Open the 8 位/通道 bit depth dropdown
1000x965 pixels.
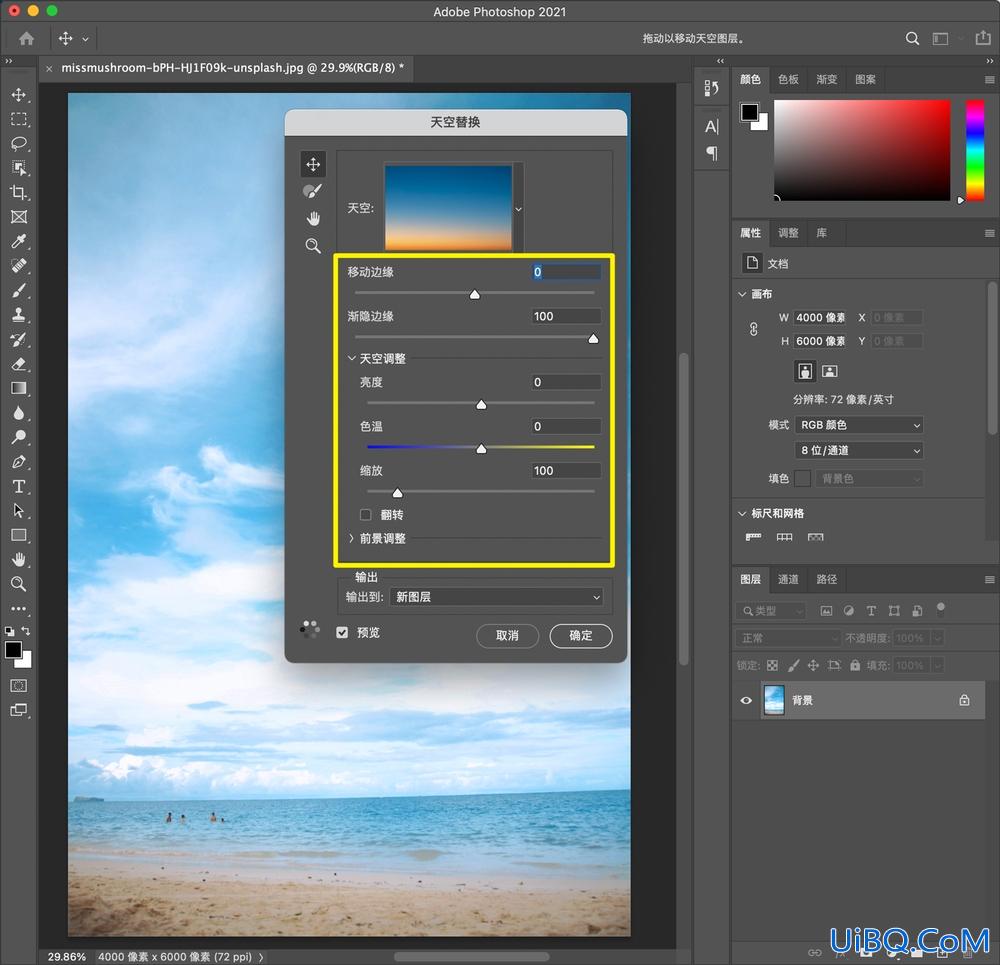[x=858, y=450]
